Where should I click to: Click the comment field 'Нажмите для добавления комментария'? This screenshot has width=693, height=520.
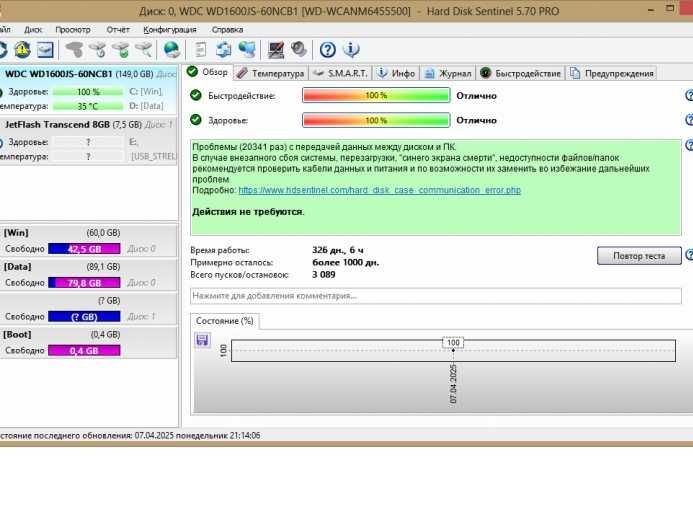click(x=436, y=296)
